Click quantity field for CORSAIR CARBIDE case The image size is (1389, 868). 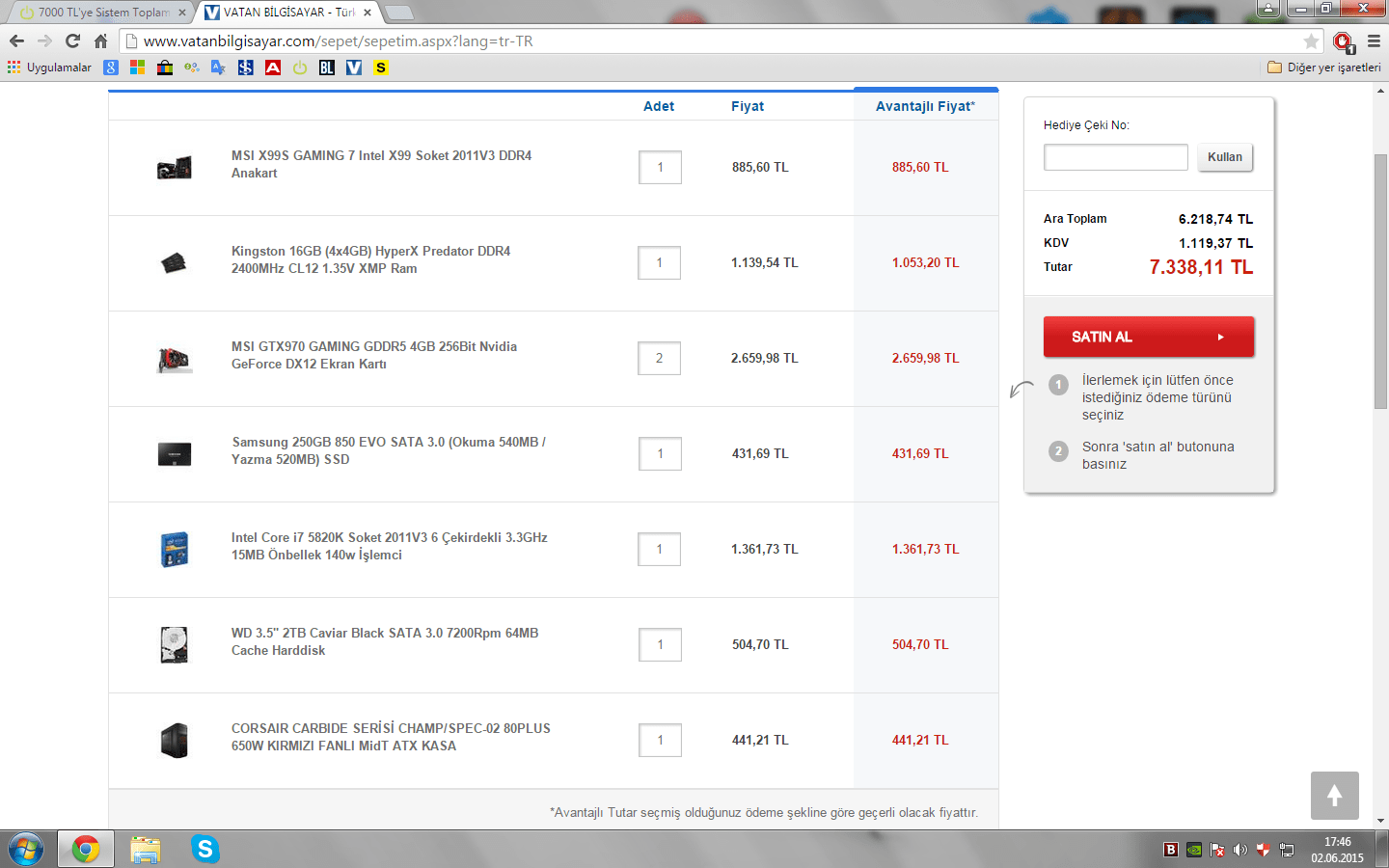tap(660, 740)
